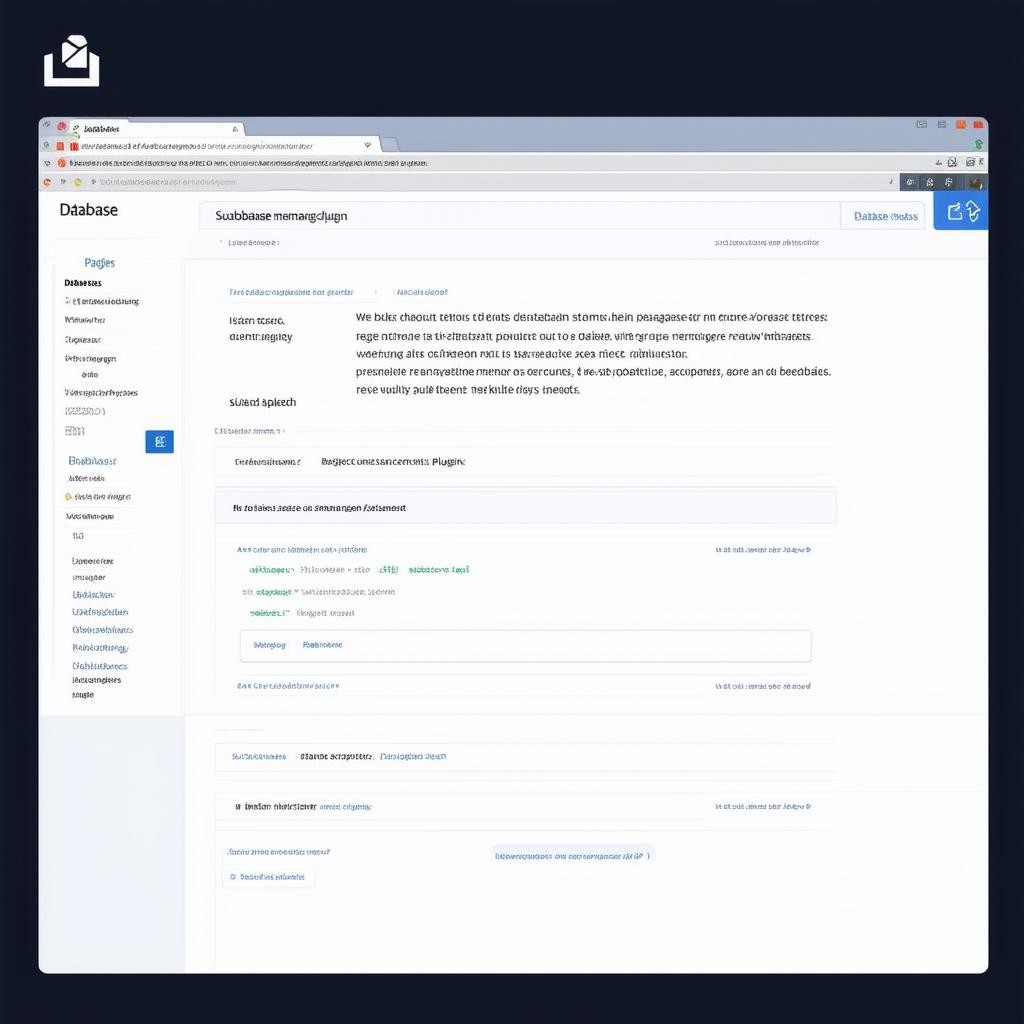Click the small outlined button at bottom left of content
This screenshot has width=1024, height=1024.
pyautogui.click(x=267, y=877)
